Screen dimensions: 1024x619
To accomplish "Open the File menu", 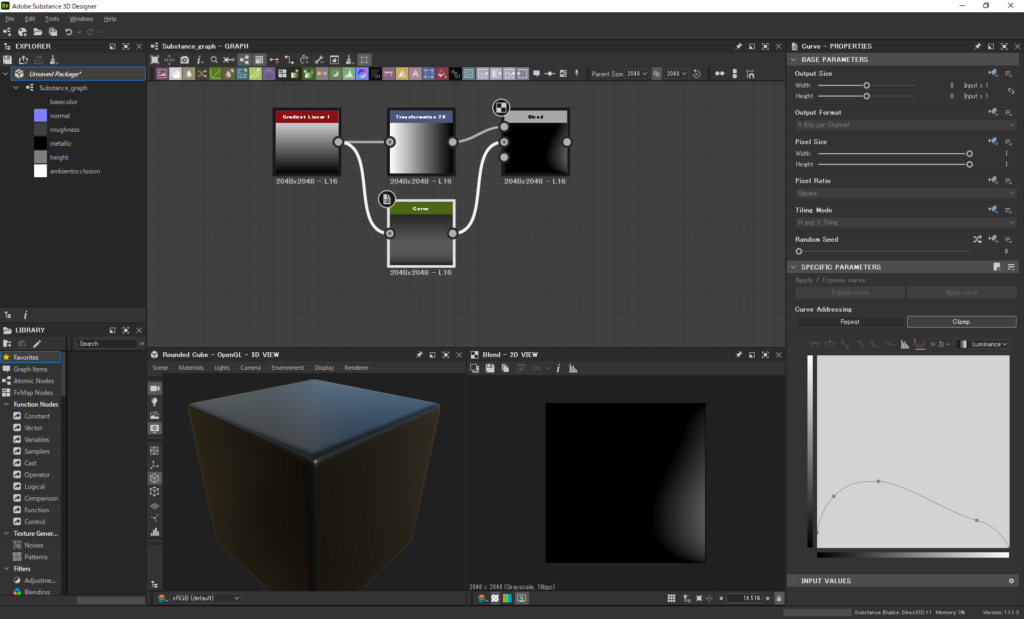I will (10, 19).
